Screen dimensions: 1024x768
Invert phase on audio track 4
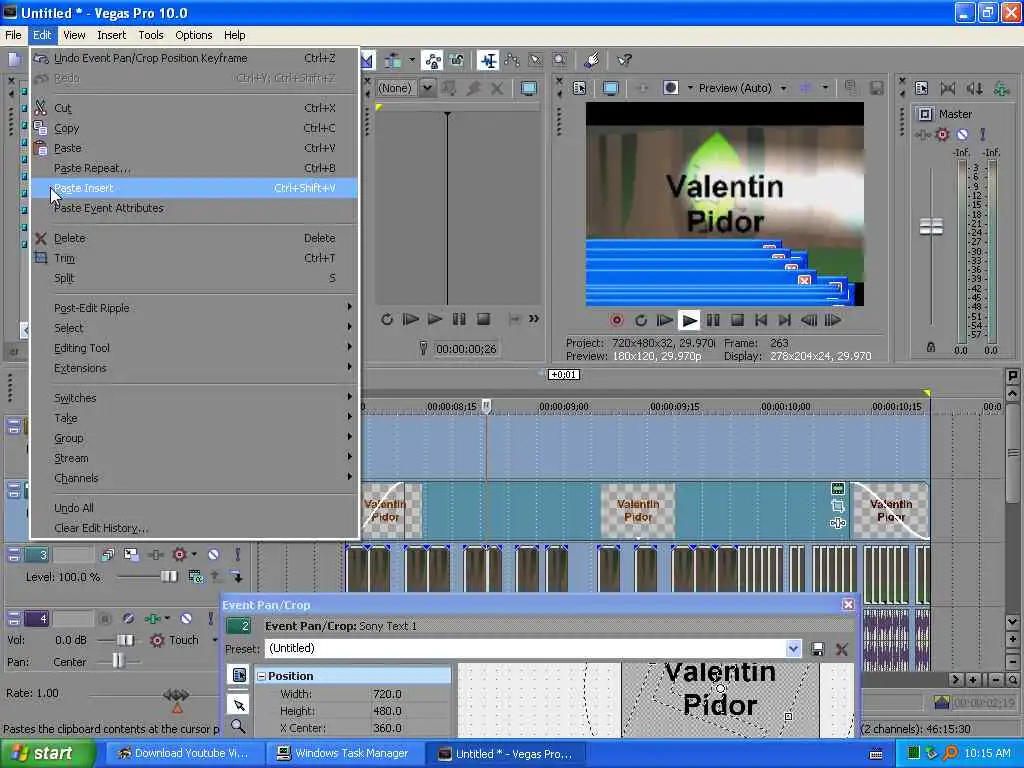tap(129, 618)
